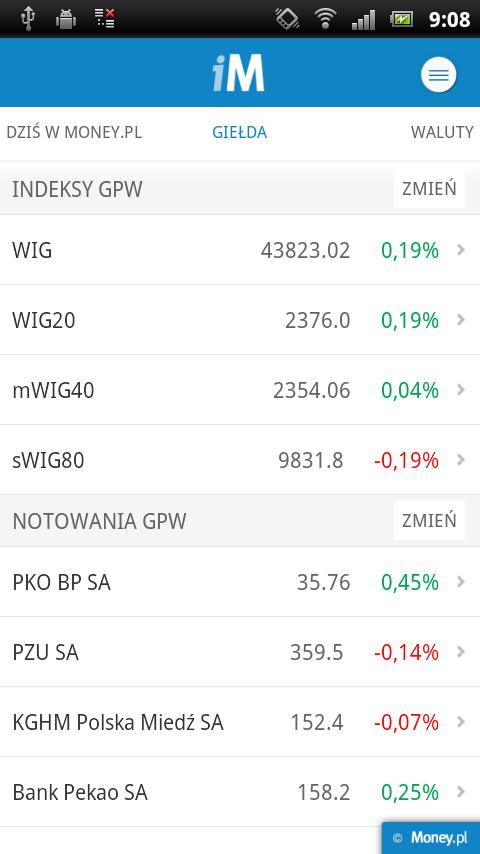
Task: Expand WIG index details chevron
Action: [461, 250]
